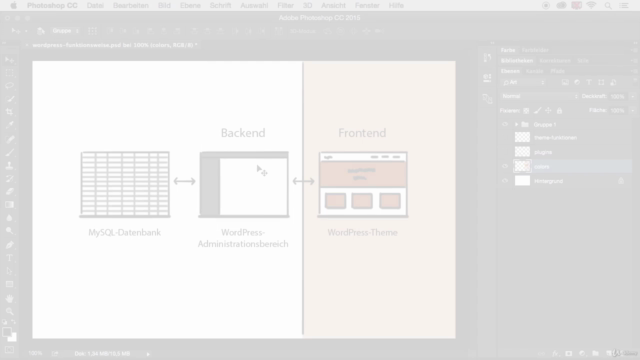Select the Brush tool

click(9, 153)
